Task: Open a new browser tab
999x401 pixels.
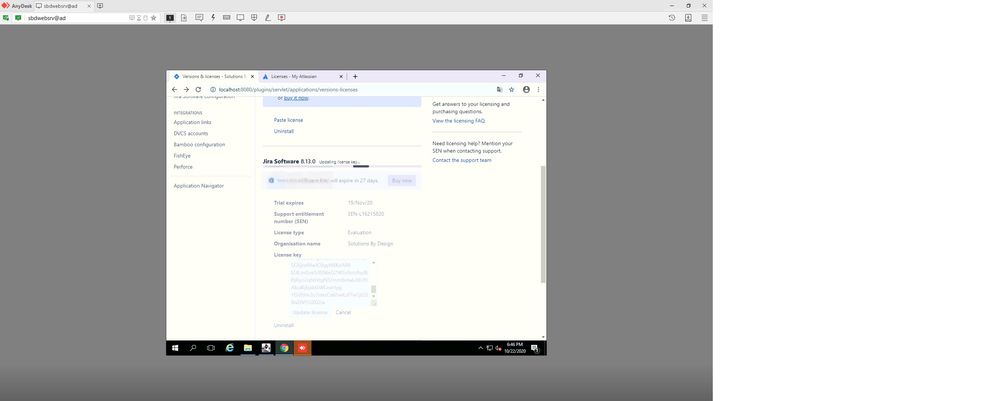Action: (x=355, y=77)
